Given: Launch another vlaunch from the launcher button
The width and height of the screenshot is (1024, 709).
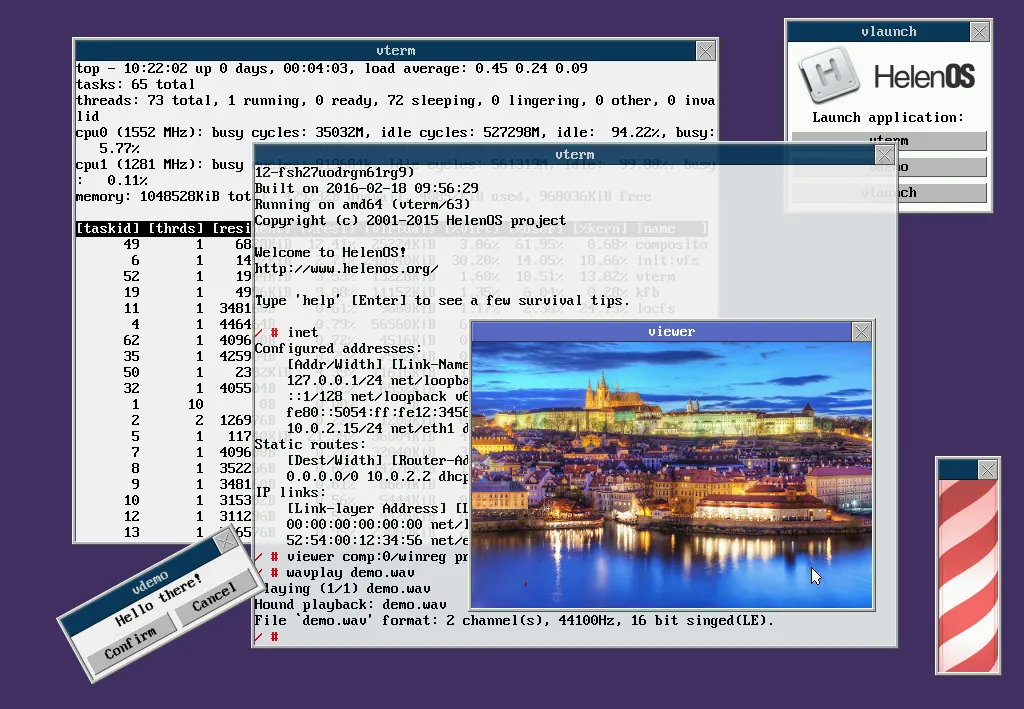Looking at the screenshot, I should 889,193.
